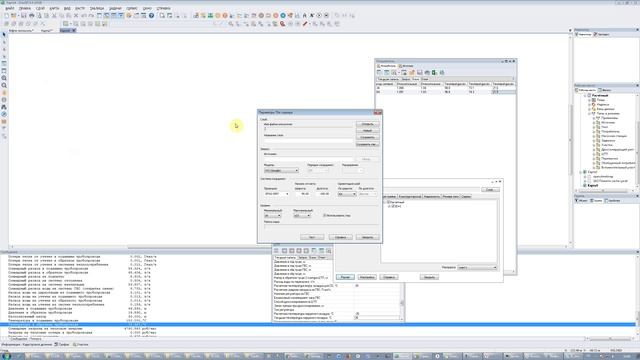Open the Минимальный zoom level dropdown
The height and width of the screenshot is (360, 640).
272,216
